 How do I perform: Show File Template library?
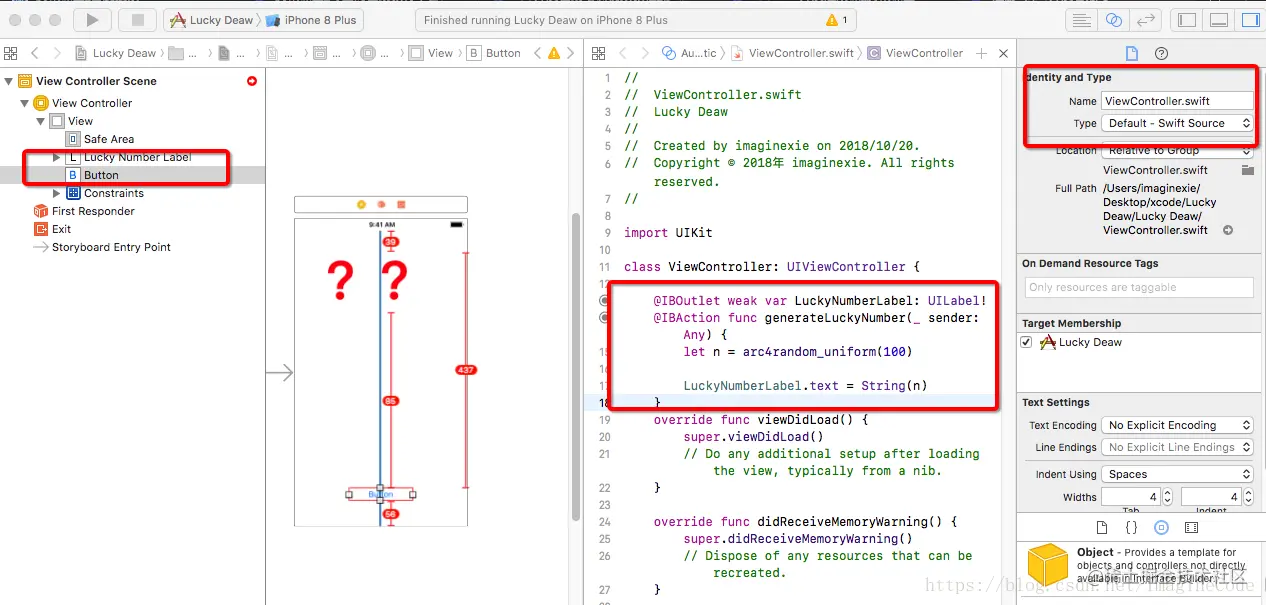tap(1102, 527)
